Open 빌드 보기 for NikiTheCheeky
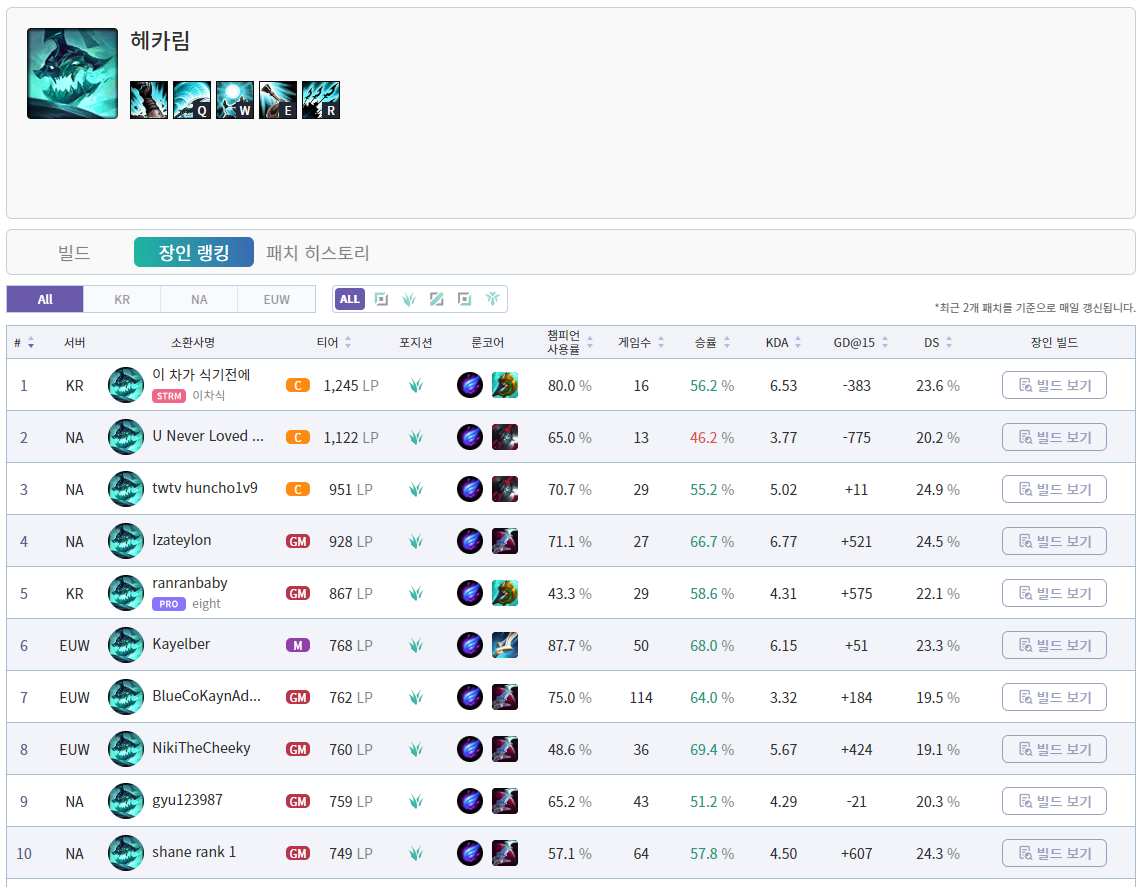 point(1054,749)
